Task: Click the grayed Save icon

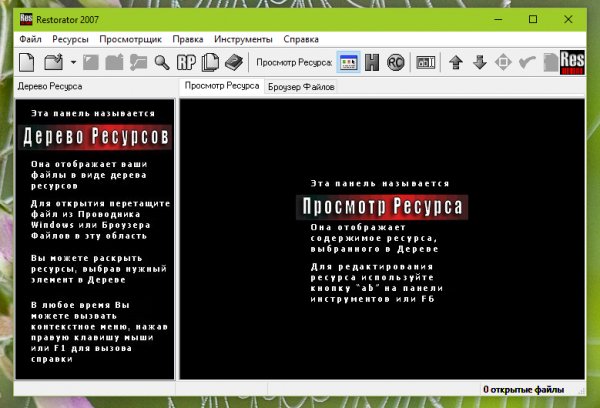Action: coord(91,62)
